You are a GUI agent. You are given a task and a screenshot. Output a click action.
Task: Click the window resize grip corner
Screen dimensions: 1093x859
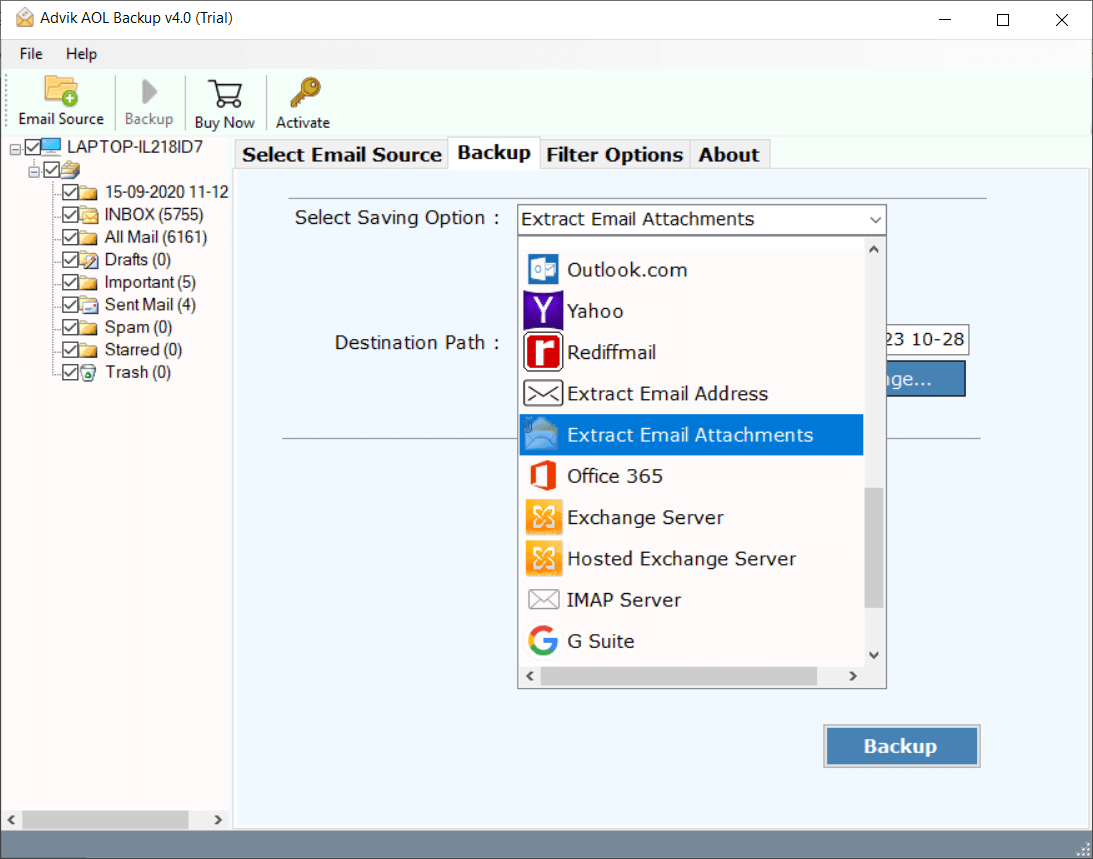pyautogui.click(x=1083, y=849)
